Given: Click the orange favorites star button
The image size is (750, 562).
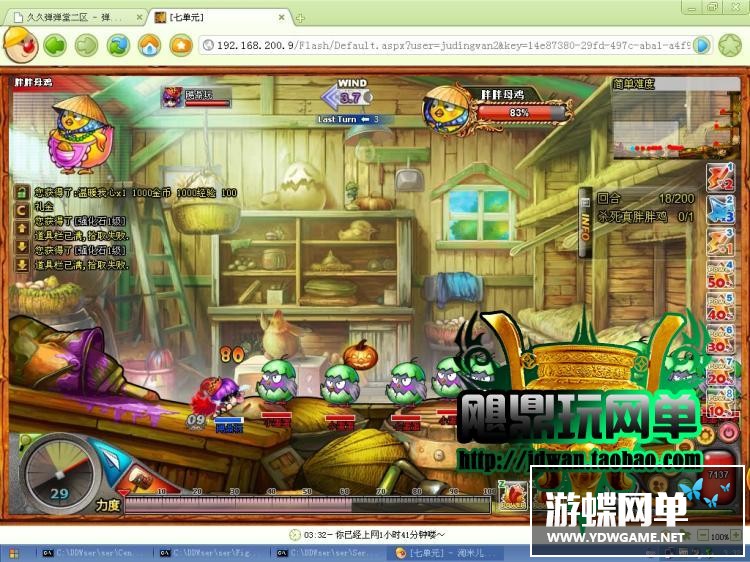Looking at the screenshot, I should pyautogui.click(x=181, y=46).
